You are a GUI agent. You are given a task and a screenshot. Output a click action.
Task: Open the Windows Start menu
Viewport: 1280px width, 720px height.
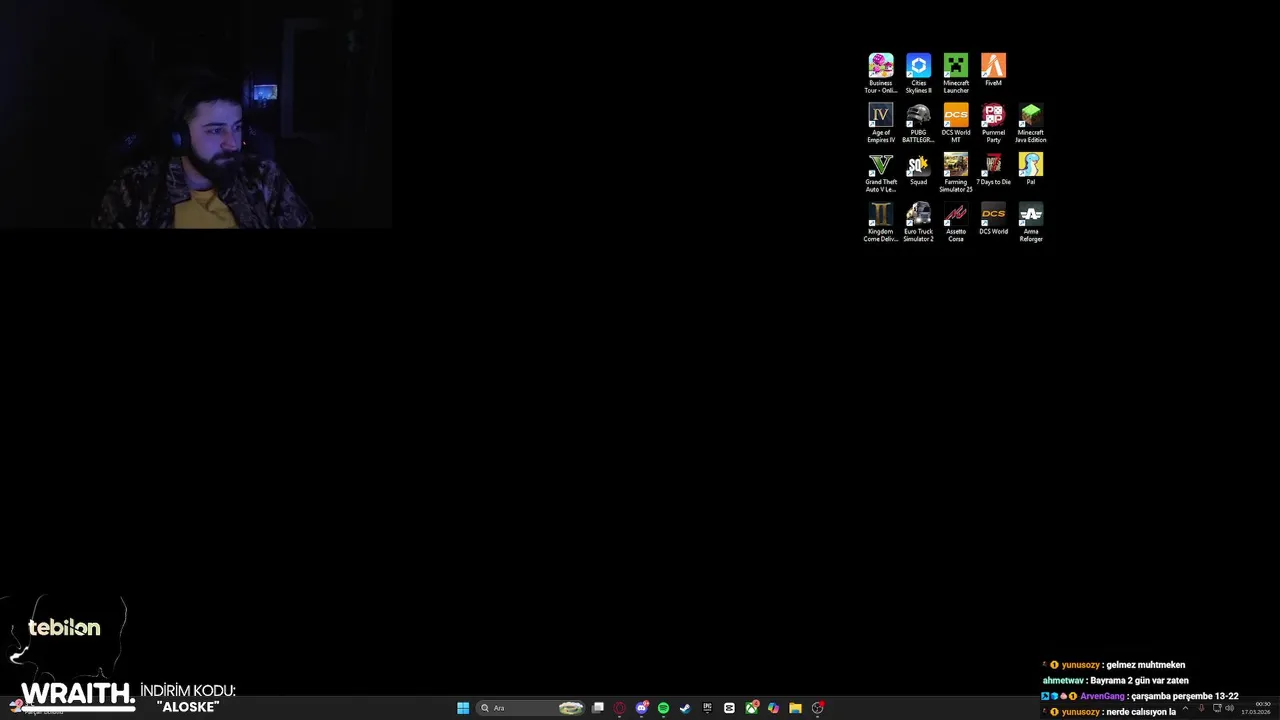click(x=463, y=708)
